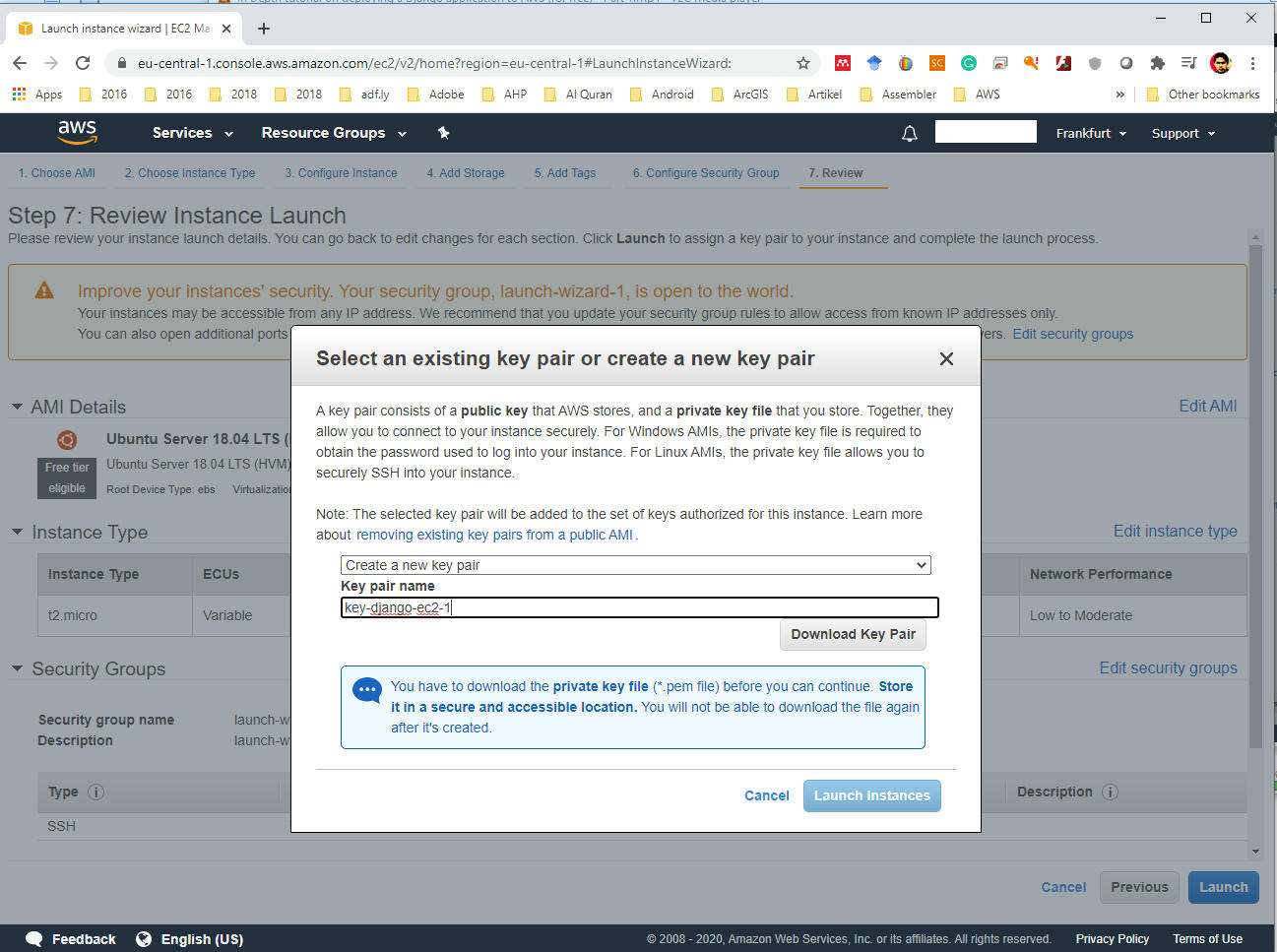Image resolution: width=1277 pixels, height=952 pixels.
Task: Click the info icon next to Type
Action: pyautogui.click(x=96, y=792)
